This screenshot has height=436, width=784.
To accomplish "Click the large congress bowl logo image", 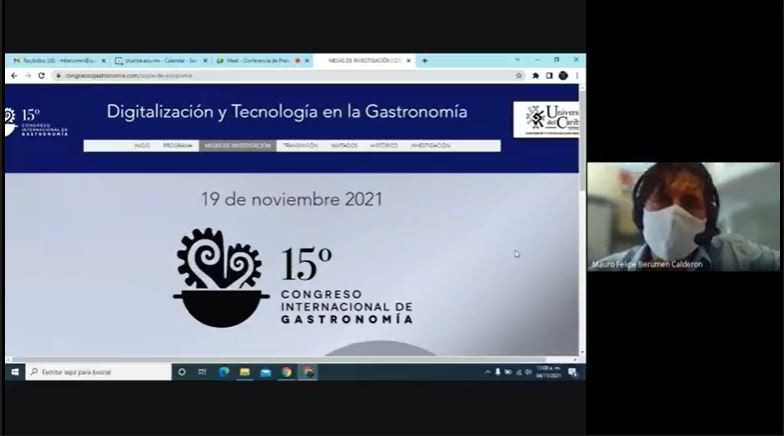I will (293, 277).
